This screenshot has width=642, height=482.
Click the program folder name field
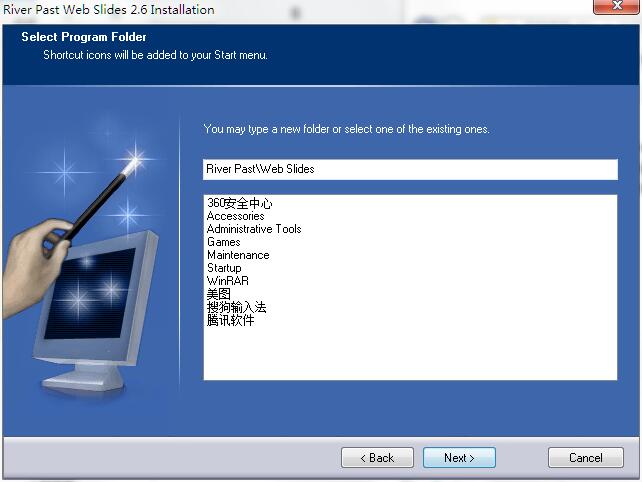pos(410,169)
